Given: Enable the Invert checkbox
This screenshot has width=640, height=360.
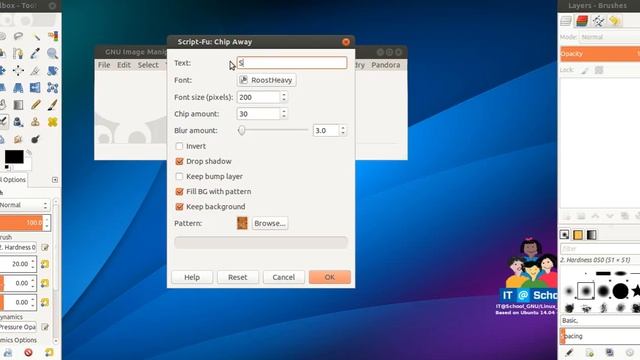Looking at the screenshot, I should (179, 146).
